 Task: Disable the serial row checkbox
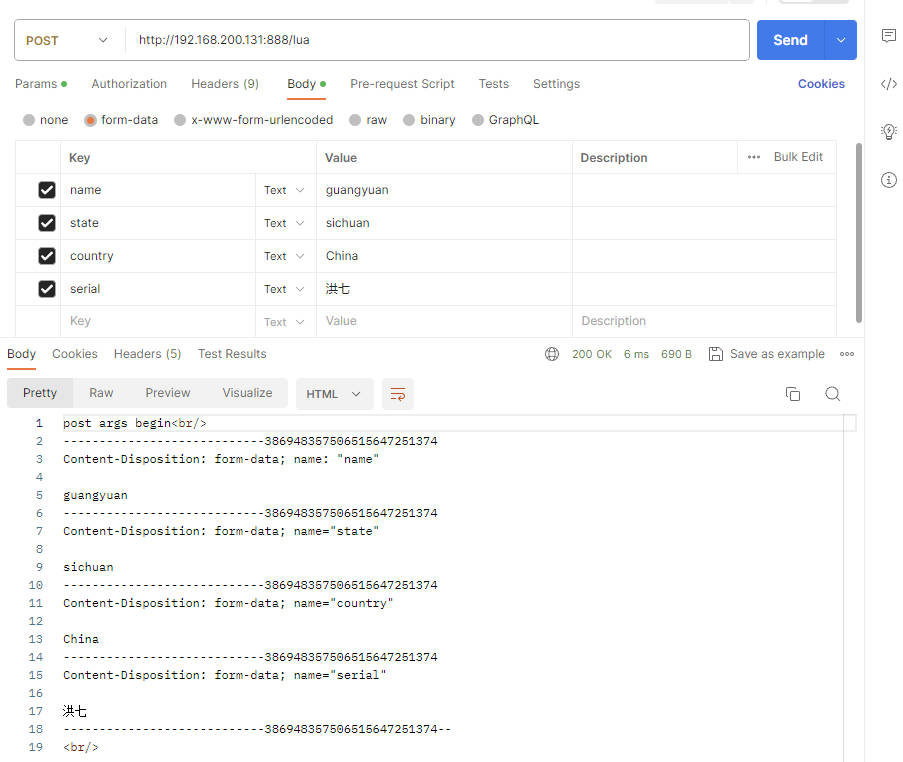[x=46, y=289]
